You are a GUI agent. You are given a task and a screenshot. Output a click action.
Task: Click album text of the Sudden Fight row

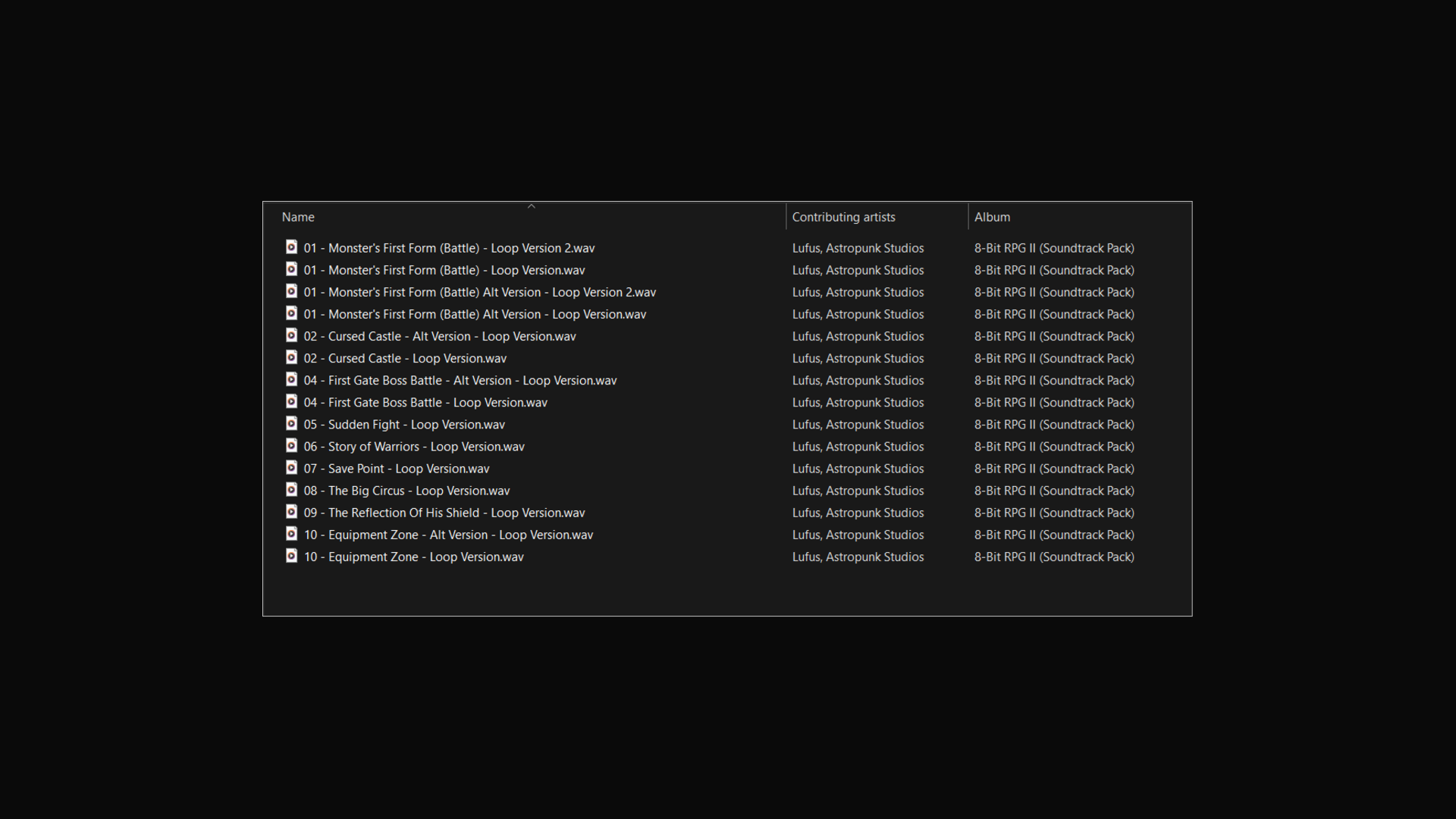pyautogui.click(x=1054, y=425)
